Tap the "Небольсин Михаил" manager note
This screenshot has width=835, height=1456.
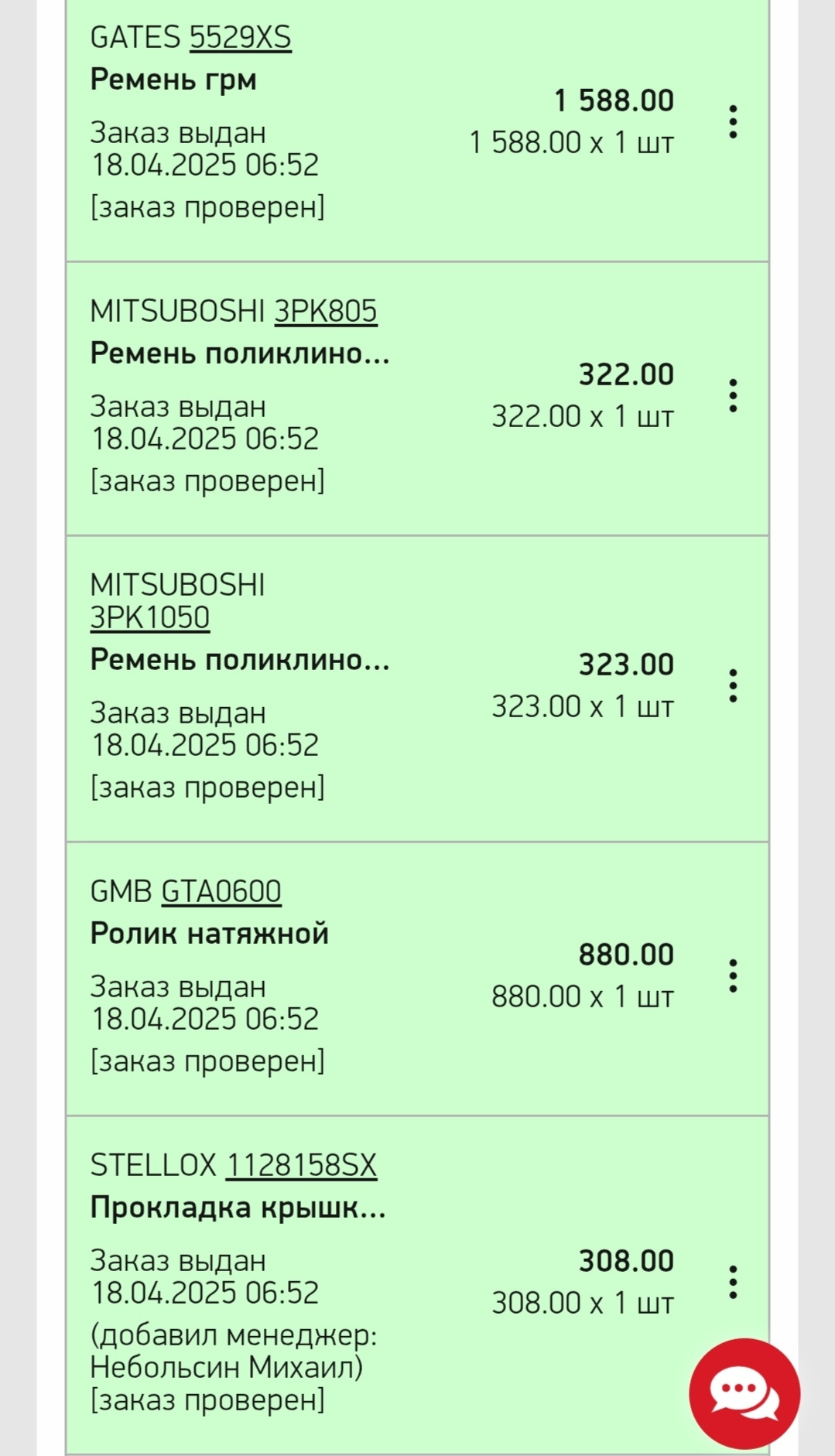point(226,1368)
